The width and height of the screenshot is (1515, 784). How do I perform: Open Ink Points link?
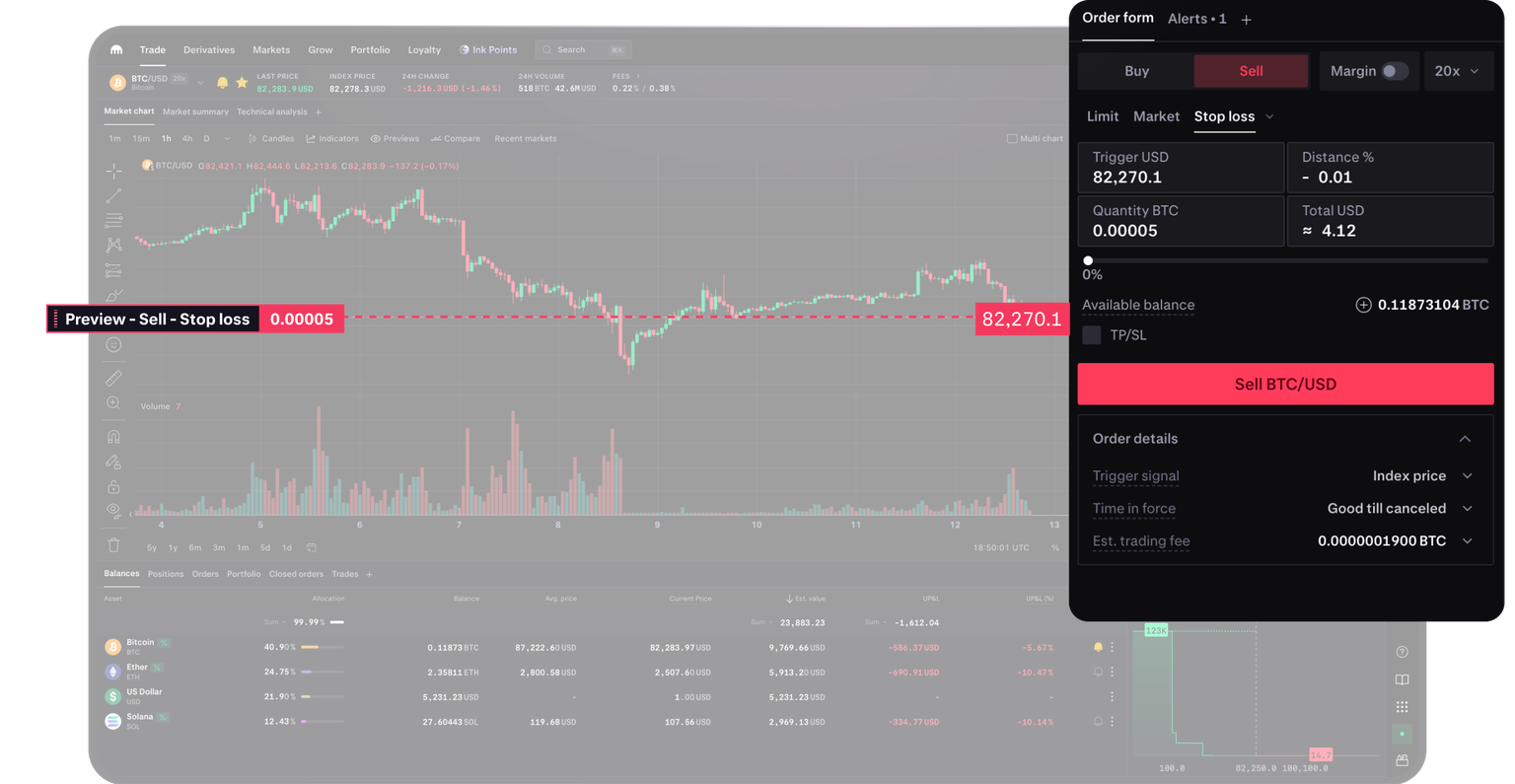click(488, 49)
